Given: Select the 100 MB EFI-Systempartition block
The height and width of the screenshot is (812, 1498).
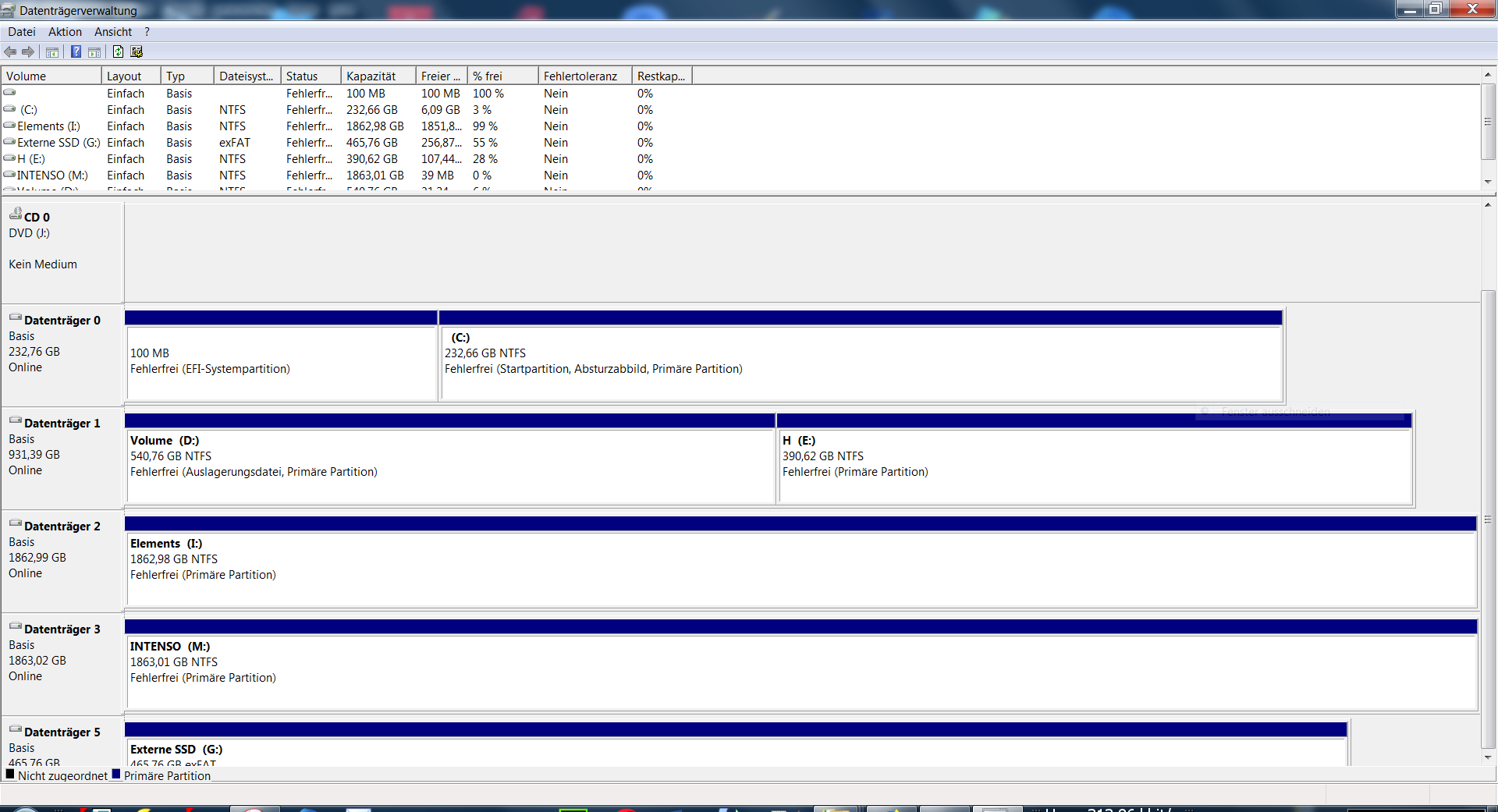Looking at the screenshot, I should pos(281,356).
